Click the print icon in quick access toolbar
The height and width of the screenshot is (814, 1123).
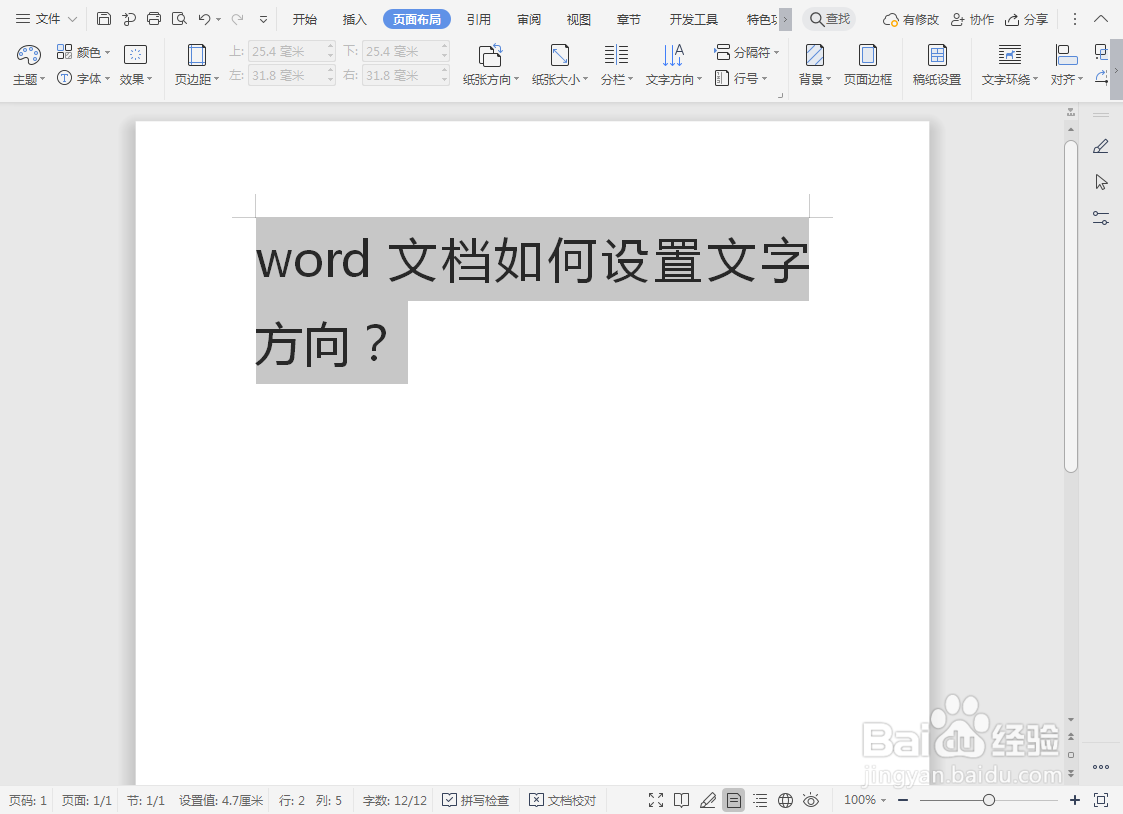(153, 18)
